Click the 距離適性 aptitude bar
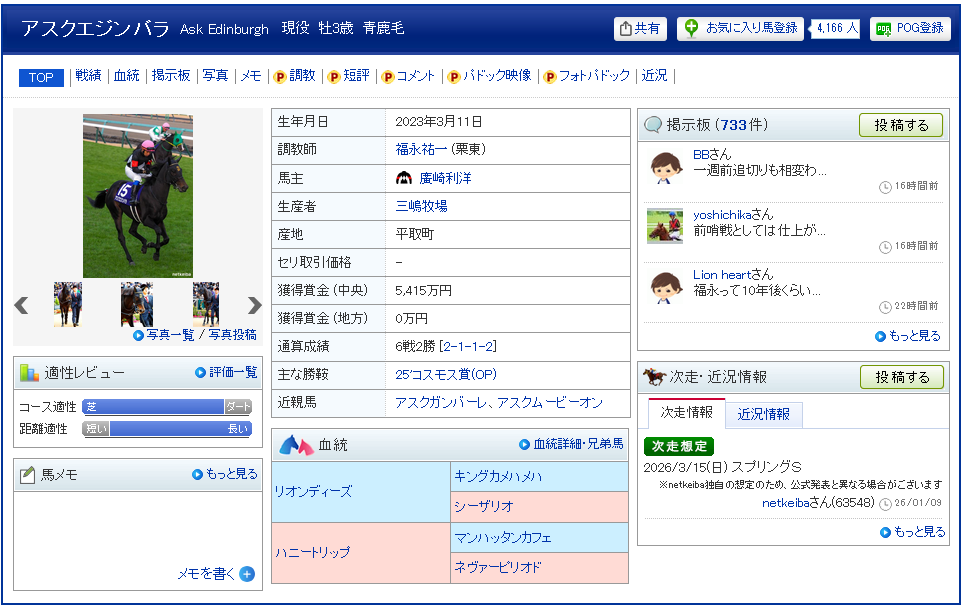 166,429
